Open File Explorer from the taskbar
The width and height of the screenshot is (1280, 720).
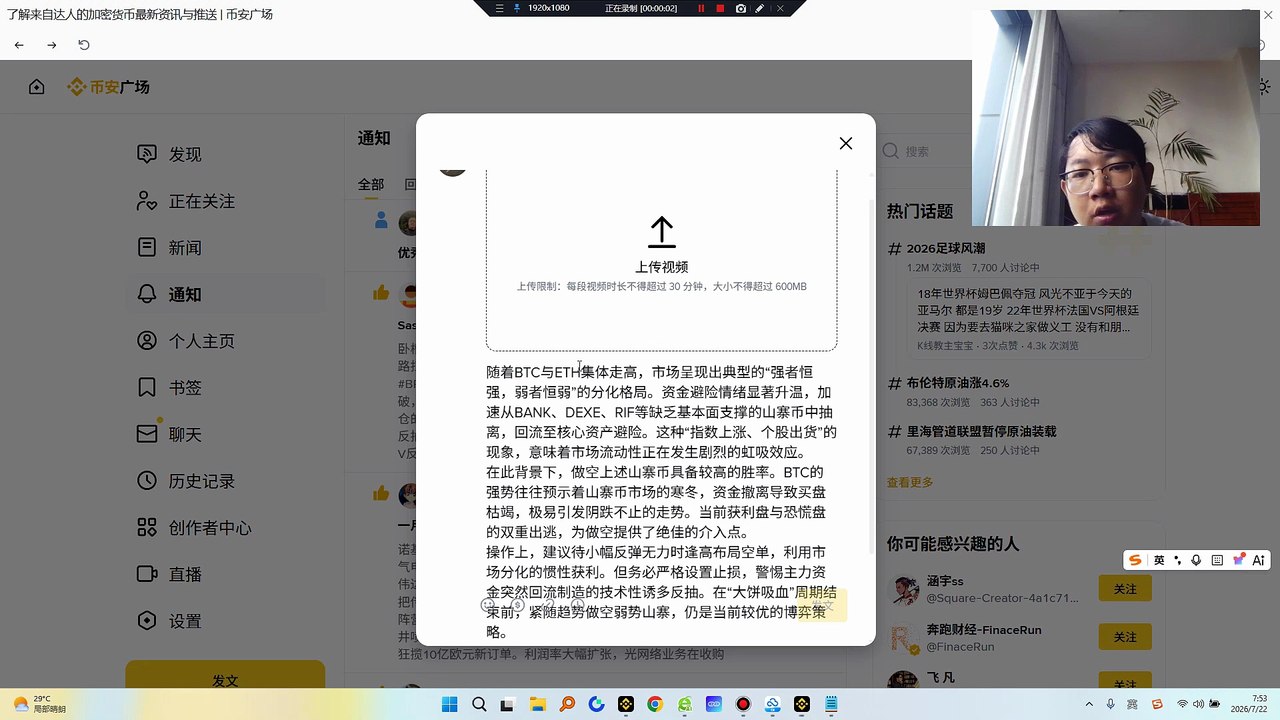pyautogui.click(x=538, y=704)
